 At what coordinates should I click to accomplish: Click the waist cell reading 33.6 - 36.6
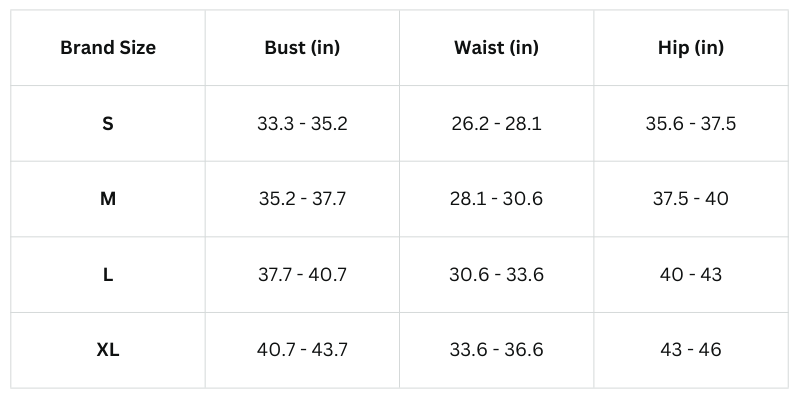[496, 350]
